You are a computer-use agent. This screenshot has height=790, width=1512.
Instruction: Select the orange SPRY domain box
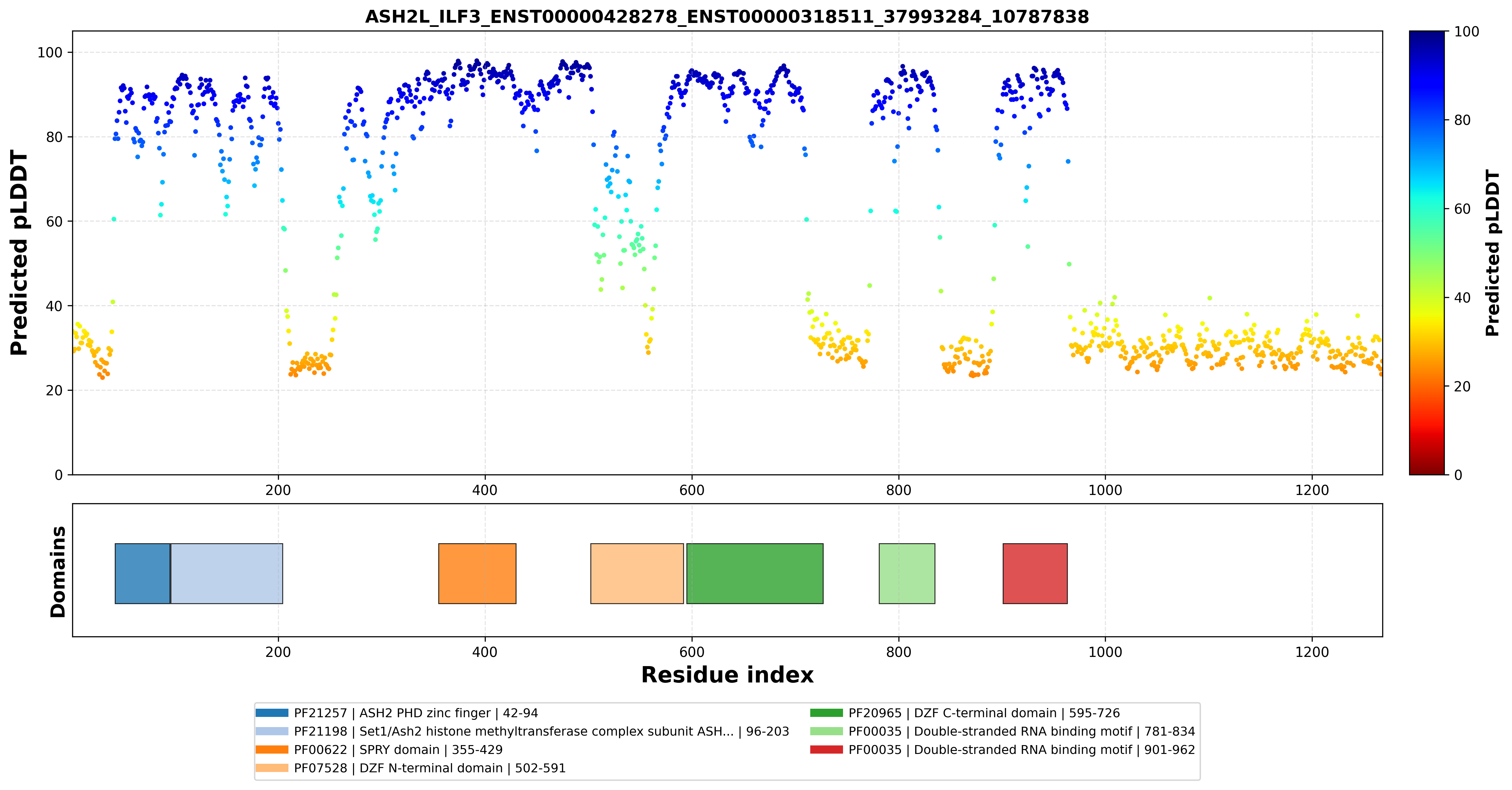point(477,573)
